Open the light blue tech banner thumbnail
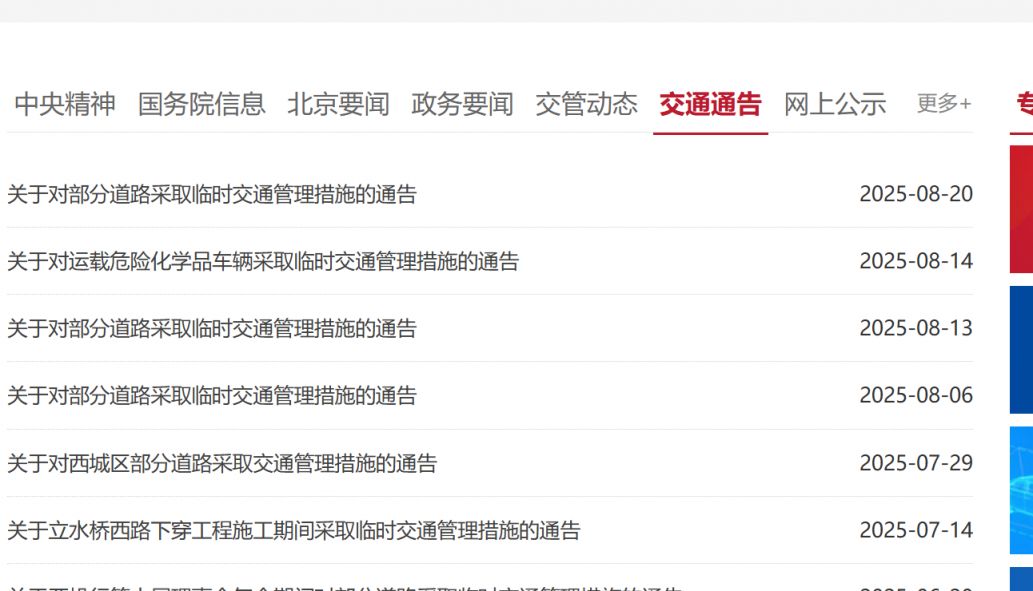 click(x=1021, y=490)
